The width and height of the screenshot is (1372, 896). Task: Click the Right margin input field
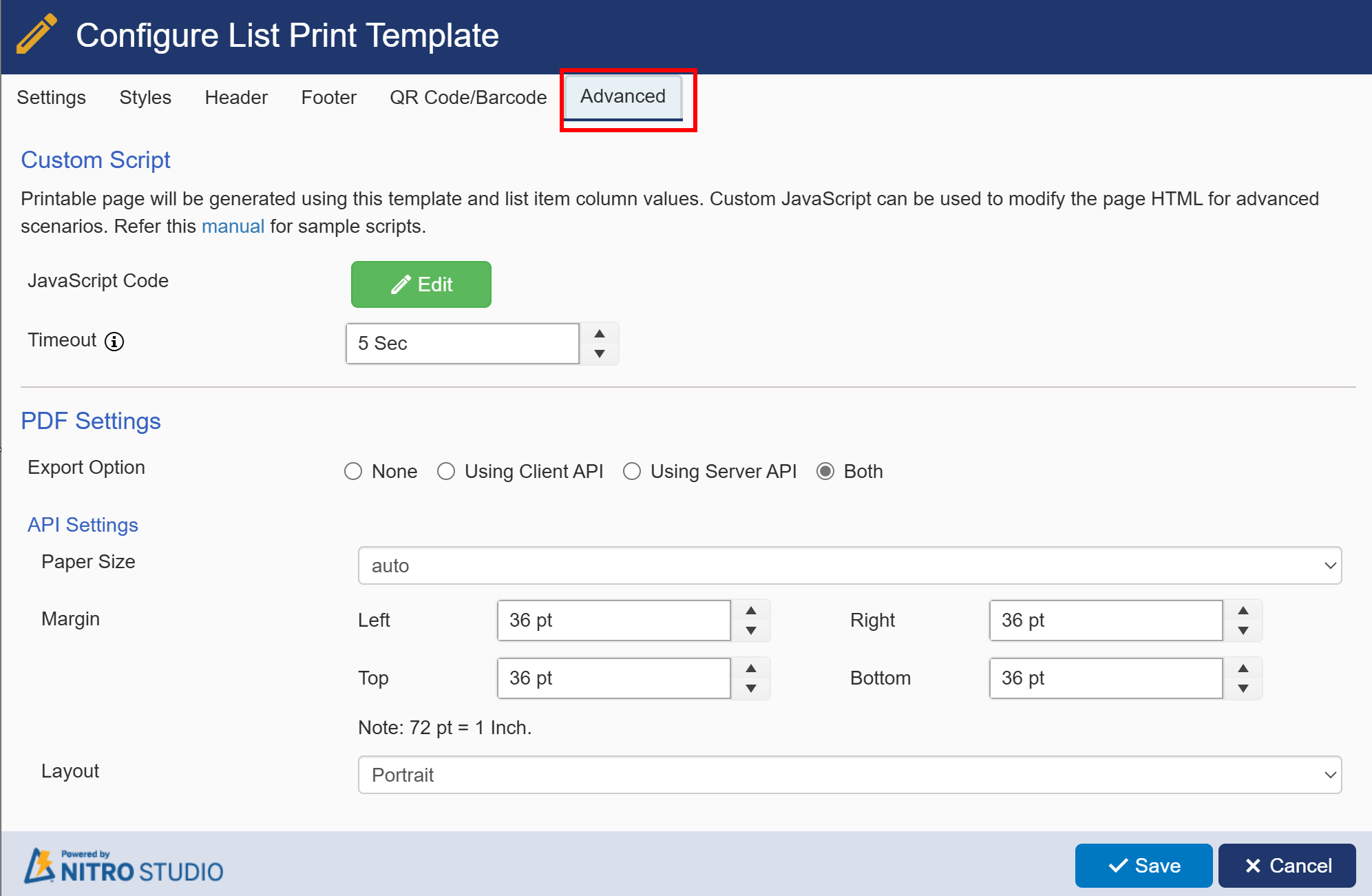pos(1106,621)
